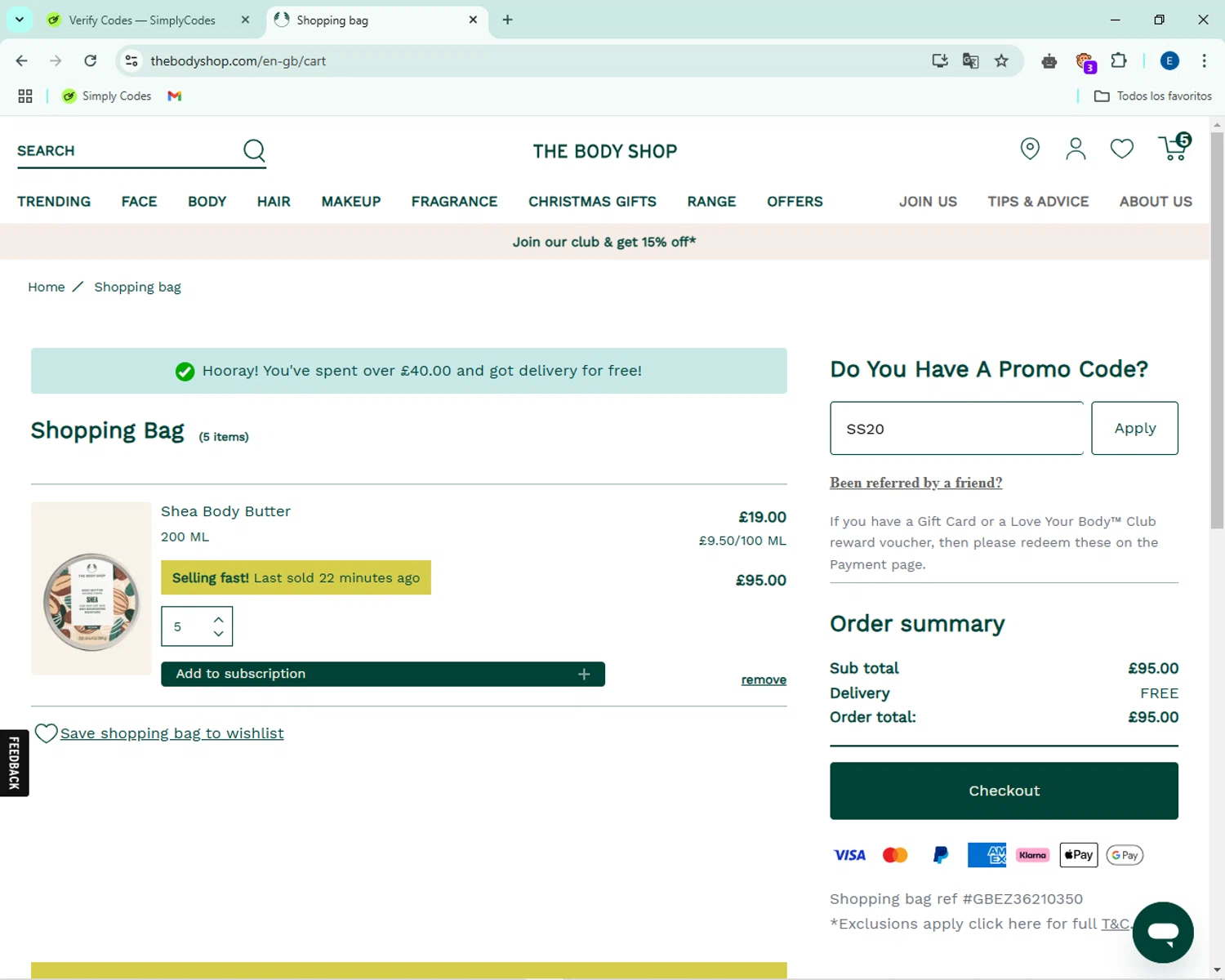Screen dimensions: 1225x980
Task: Open a new browser tab with plus
Action: [x=507, y=20]
